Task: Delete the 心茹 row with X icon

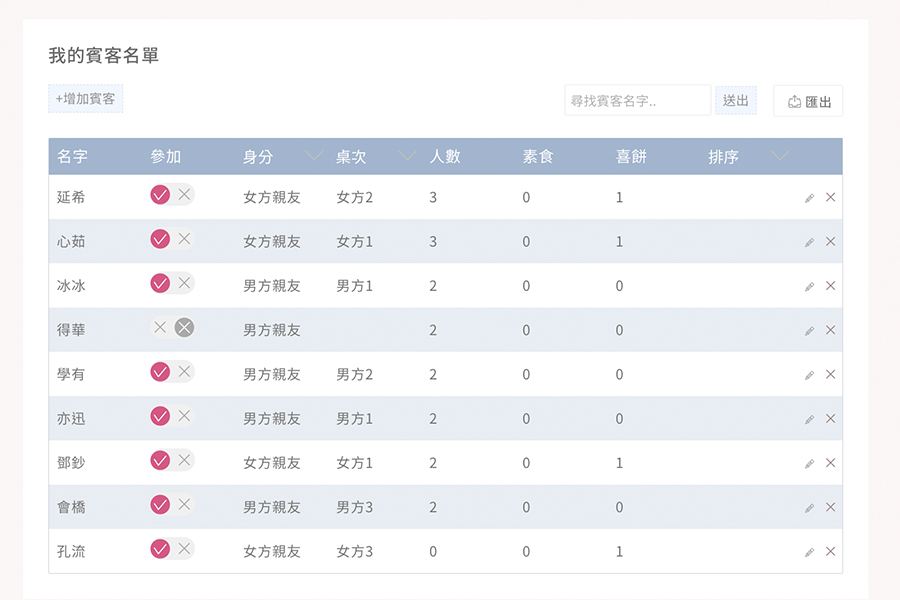Action: (830, 242)
